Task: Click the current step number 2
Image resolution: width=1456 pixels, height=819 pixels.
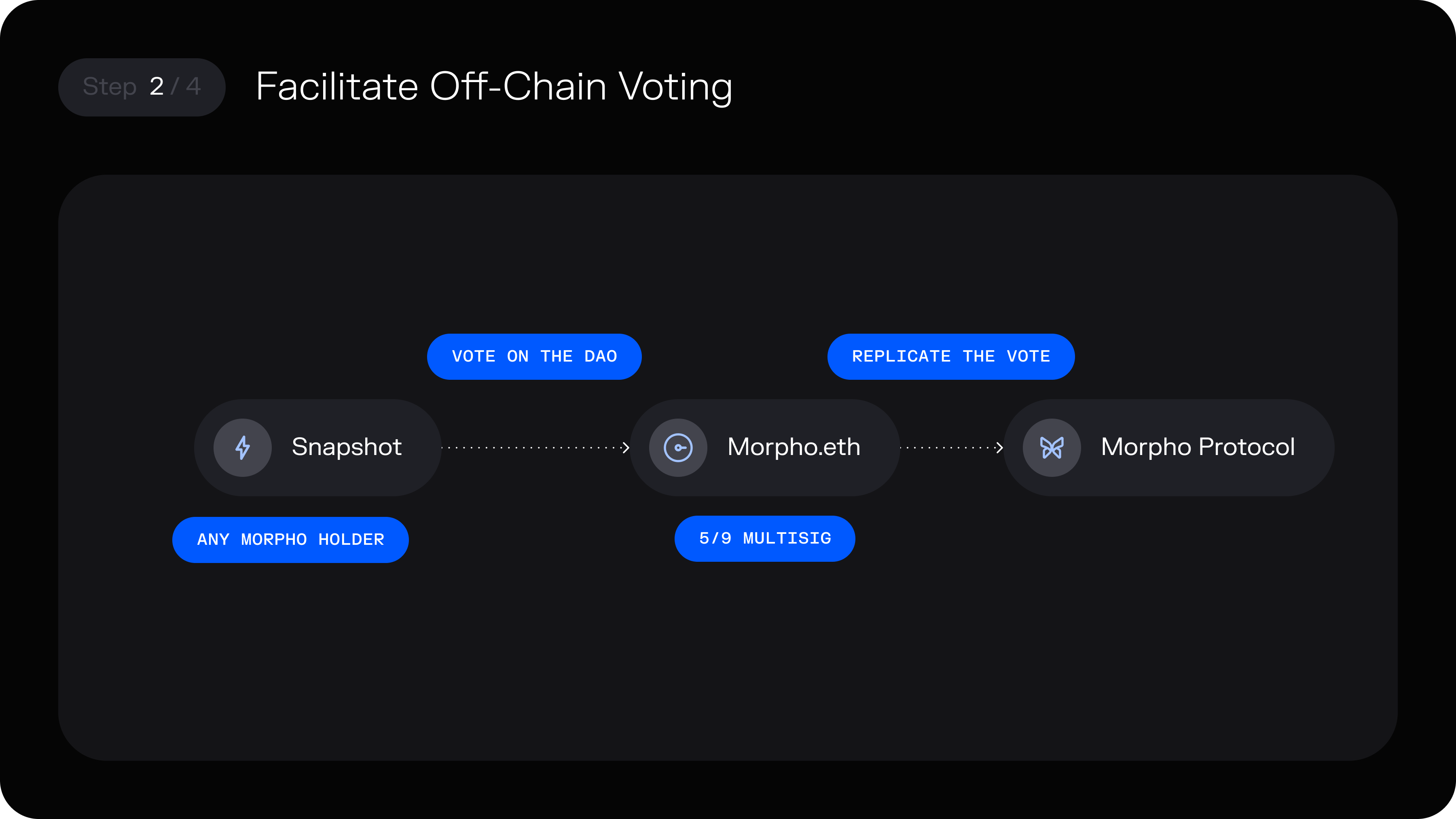Action: coord(157,87)
